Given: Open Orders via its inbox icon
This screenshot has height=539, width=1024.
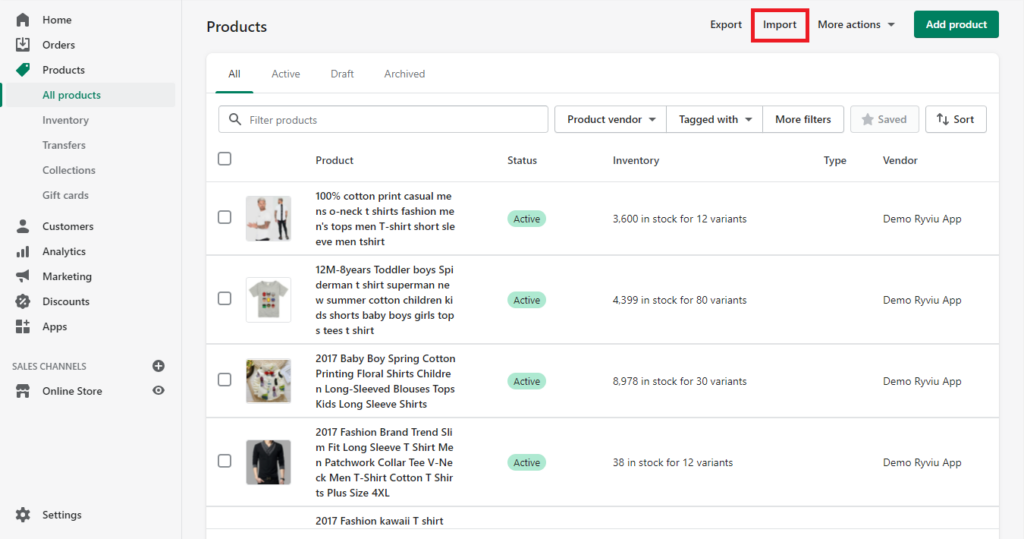Looking at the screenshot, I should tap(23, 45).
